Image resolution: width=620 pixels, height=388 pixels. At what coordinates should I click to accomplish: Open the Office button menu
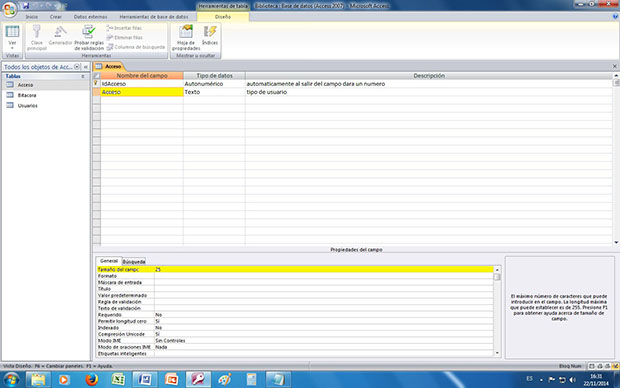(9, 9)
